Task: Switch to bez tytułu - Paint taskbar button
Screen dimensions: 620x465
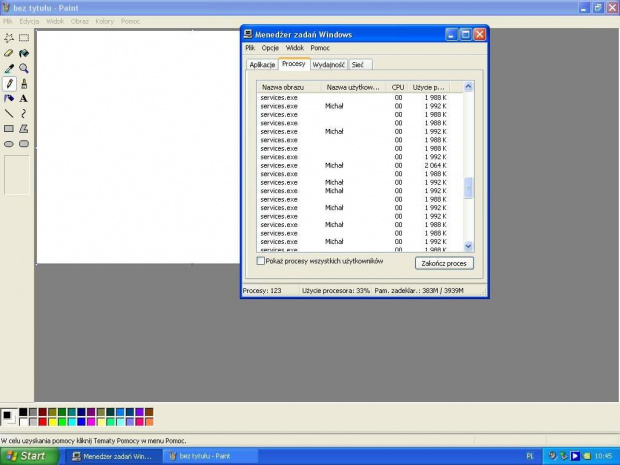Action: [210, 456]
